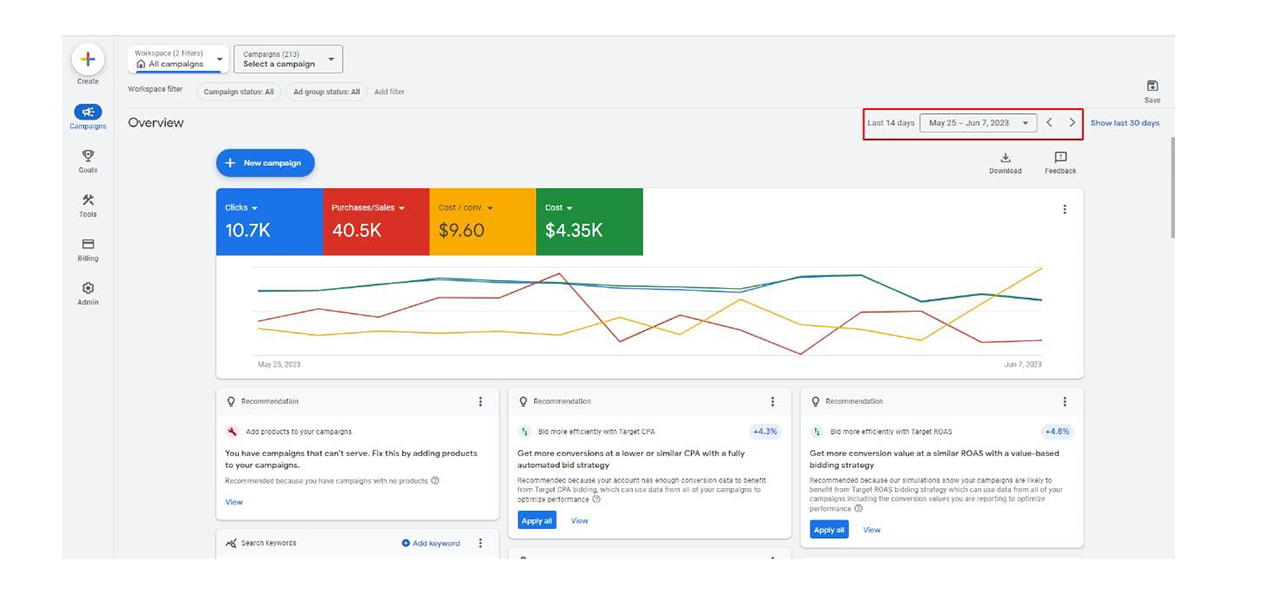Click the Create plus icon
This screenshot has width=1280, height=600.
[x=88, y=60]
